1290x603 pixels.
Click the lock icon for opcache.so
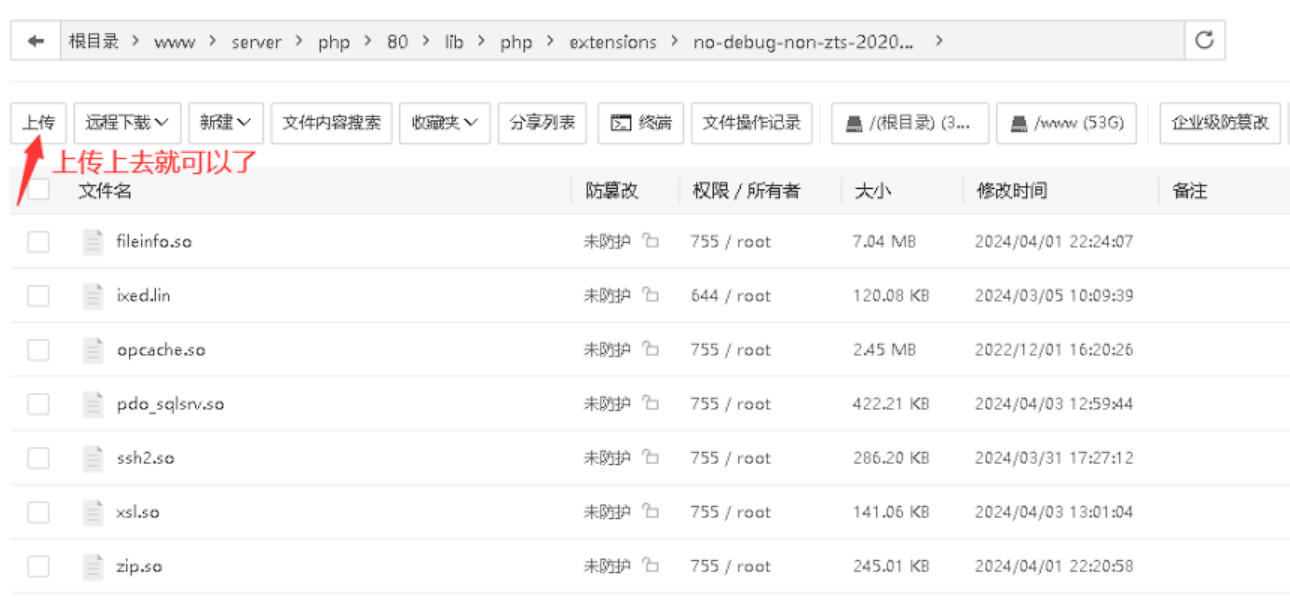click(651, 350)
